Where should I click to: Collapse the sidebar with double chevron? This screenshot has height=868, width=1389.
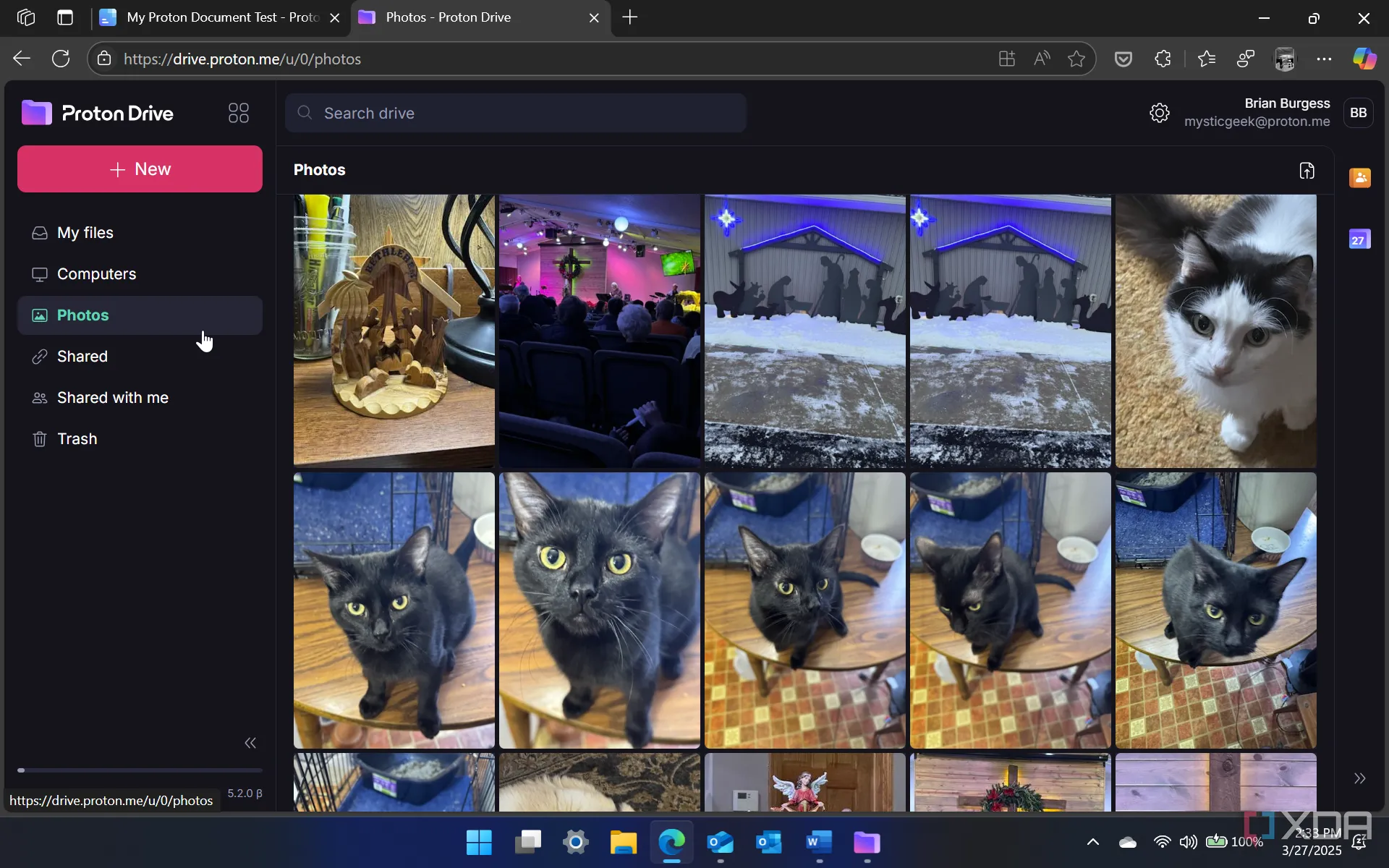pyautogui.click(x=250, y=743)
